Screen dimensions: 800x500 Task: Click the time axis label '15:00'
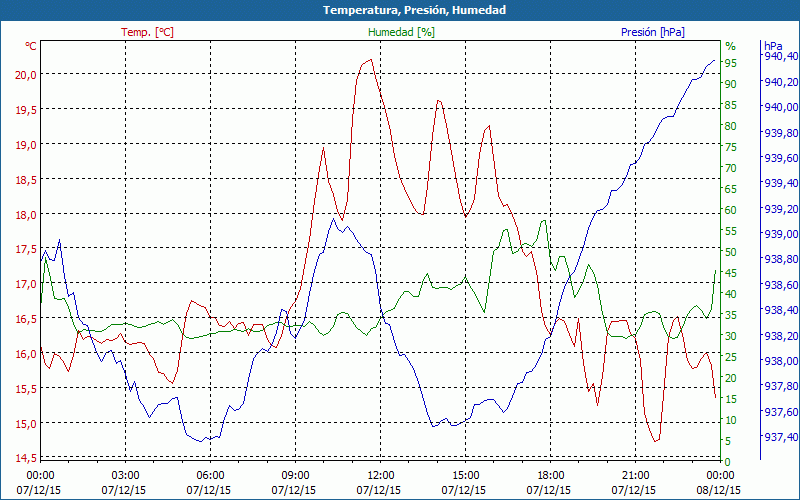coord(465,476)
